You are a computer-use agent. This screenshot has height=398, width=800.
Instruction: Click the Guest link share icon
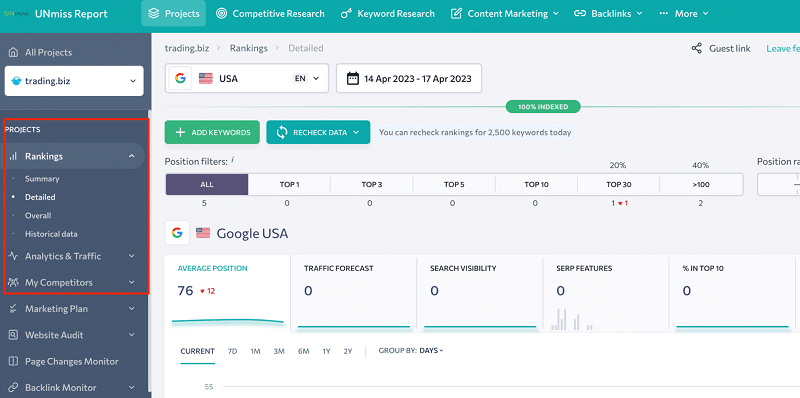(696, 48)
